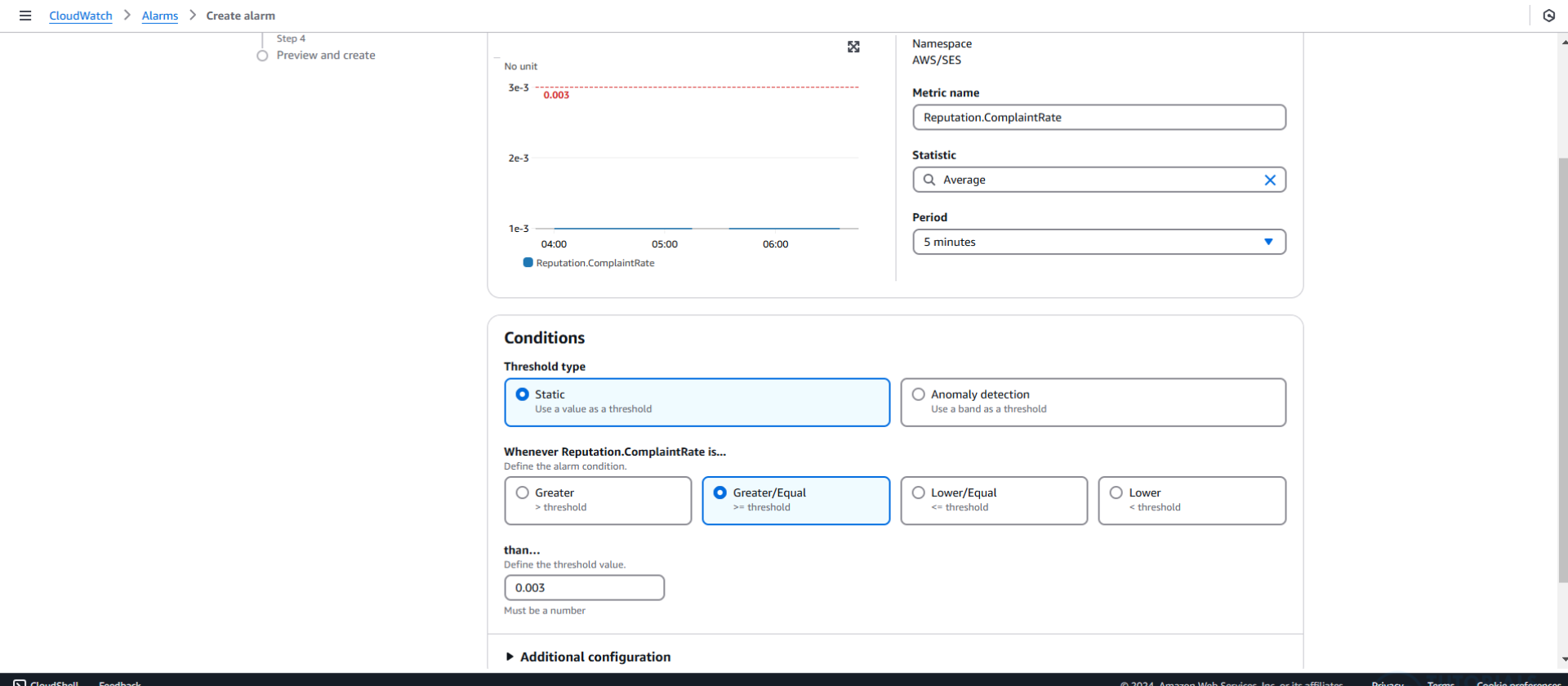1568x686 pixels.
Task: Click the red 0.003 threshold label
Action: [x=556, y=96]
